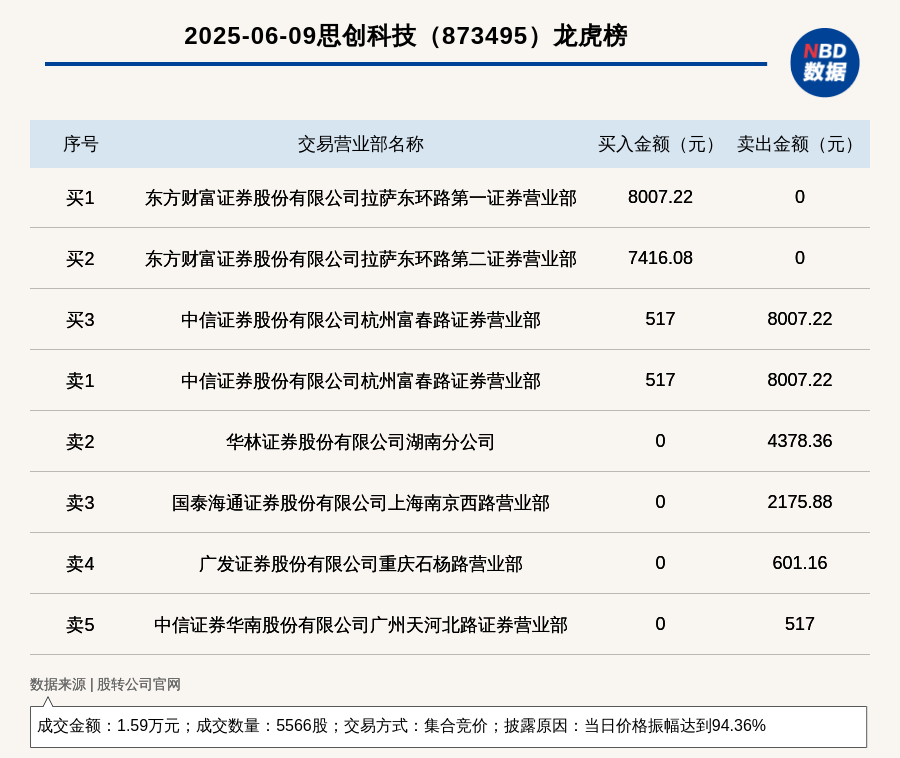Select buy amount 517 in 卖1 row
Image resolution: width=900 pixels, height=758 pixels.
pyautogui.click(x=660, y=380)
